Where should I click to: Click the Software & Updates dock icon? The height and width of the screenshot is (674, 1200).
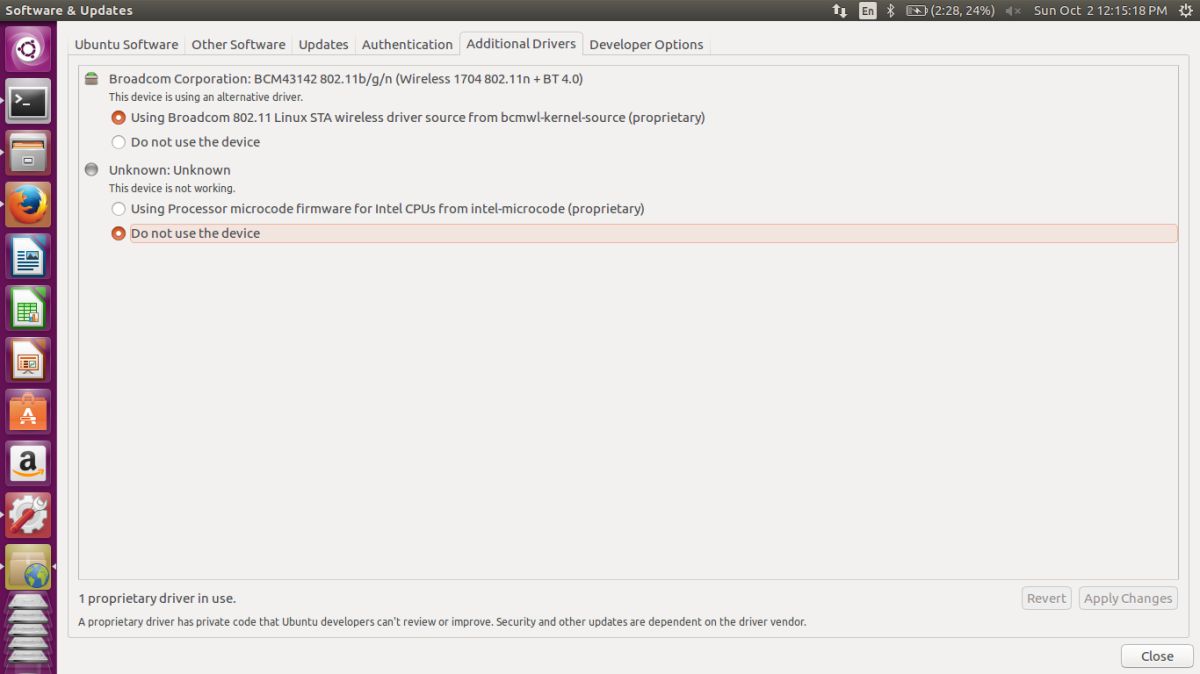[28, 568]
